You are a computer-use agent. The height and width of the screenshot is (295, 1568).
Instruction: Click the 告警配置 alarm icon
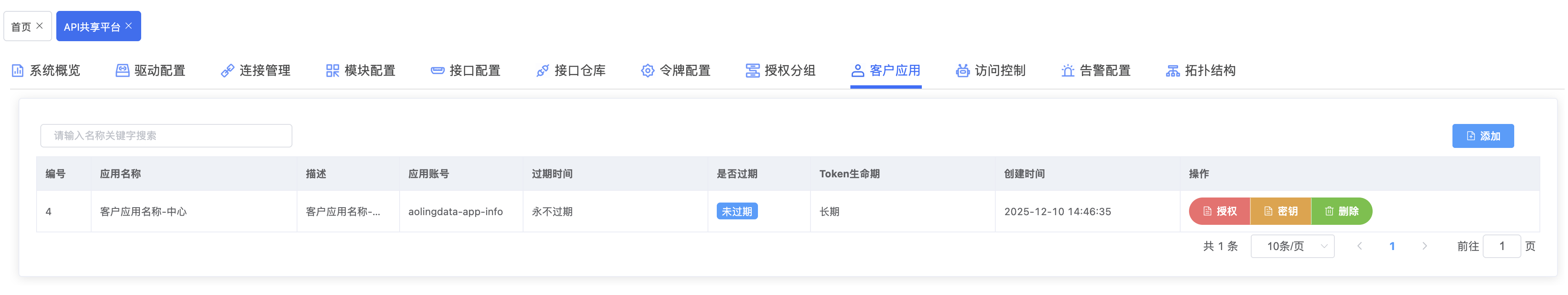pyautogui.click(x=1068, y=71)
